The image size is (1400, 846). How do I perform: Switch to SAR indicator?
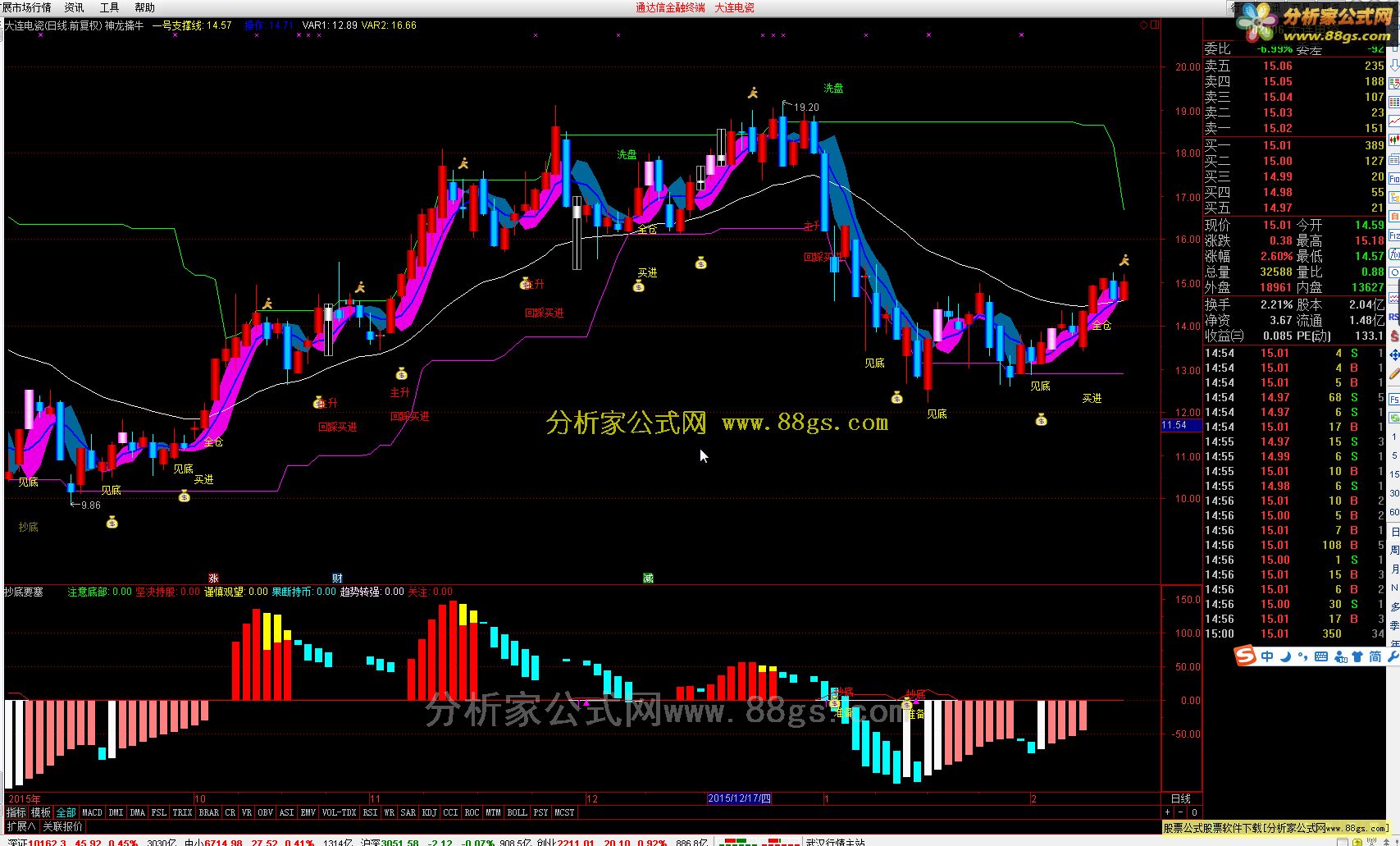pyautogui.click(x=408, y=812)
